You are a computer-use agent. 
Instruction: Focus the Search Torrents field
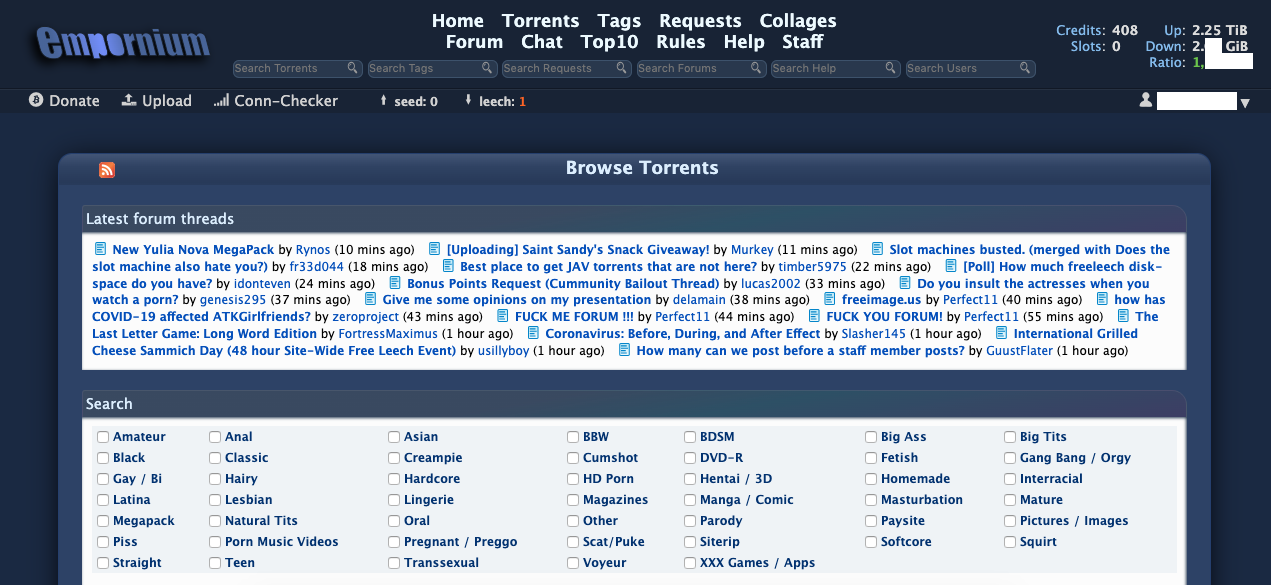297,68
